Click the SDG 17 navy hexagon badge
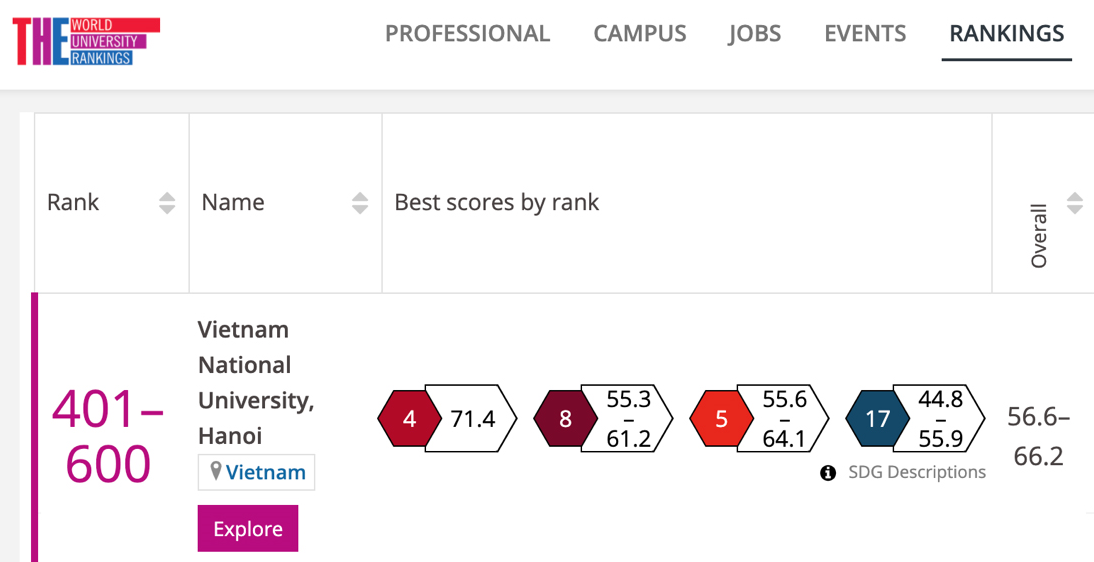Image resolution: width=1094 pixels, height=562 pixels. coord(877,419)
